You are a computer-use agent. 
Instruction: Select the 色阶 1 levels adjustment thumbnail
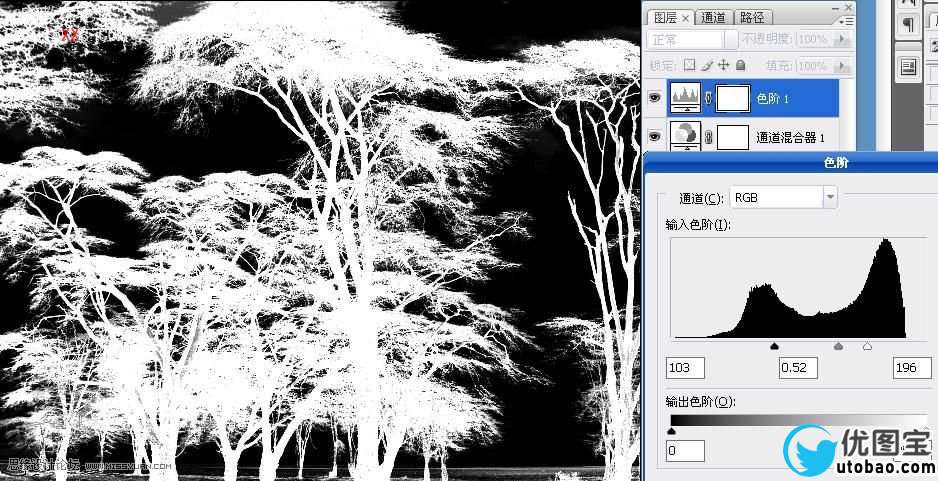click(x=686, y=98)
